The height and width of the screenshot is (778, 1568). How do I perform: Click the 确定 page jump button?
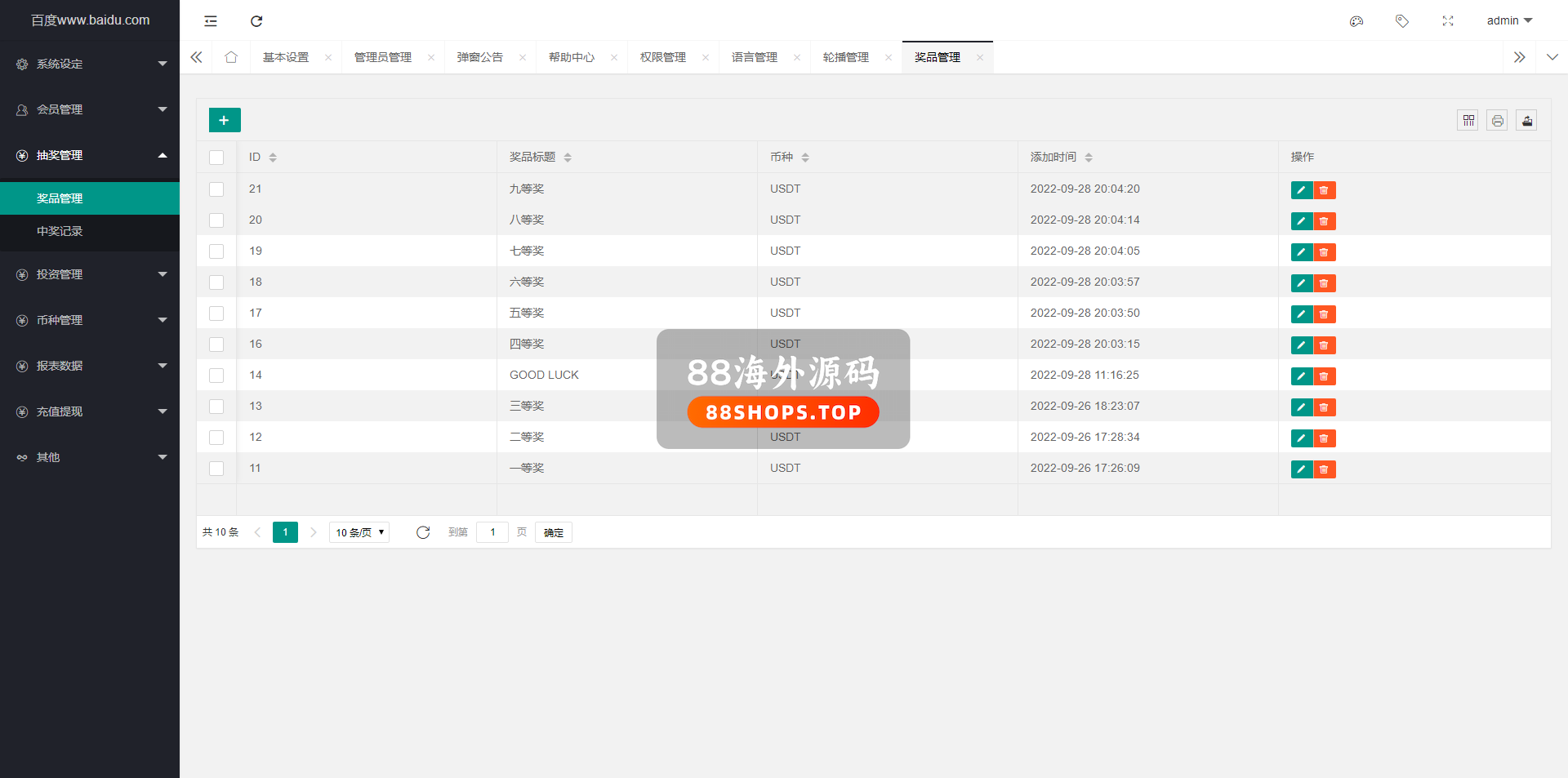(554, 532)
